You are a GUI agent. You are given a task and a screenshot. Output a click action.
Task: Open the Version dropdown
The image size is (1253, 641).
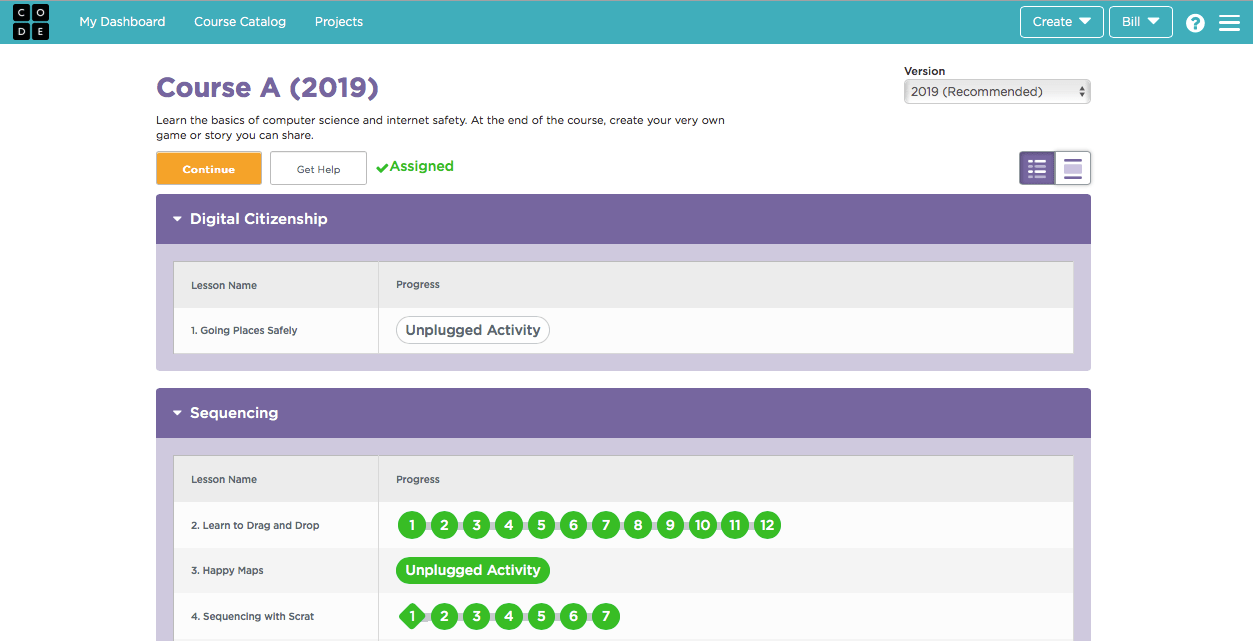point(996,90)
